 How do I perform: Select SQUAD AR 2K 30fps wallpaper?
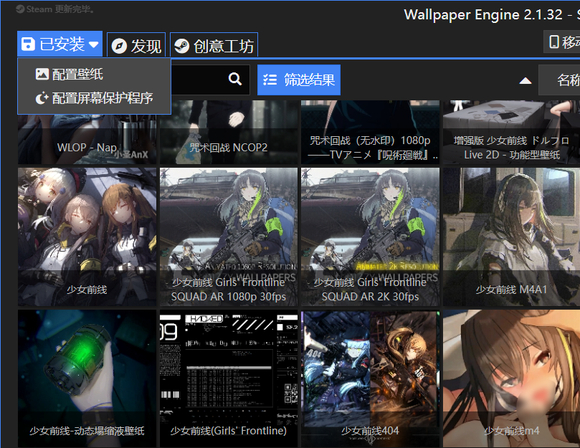pos(370,237)
